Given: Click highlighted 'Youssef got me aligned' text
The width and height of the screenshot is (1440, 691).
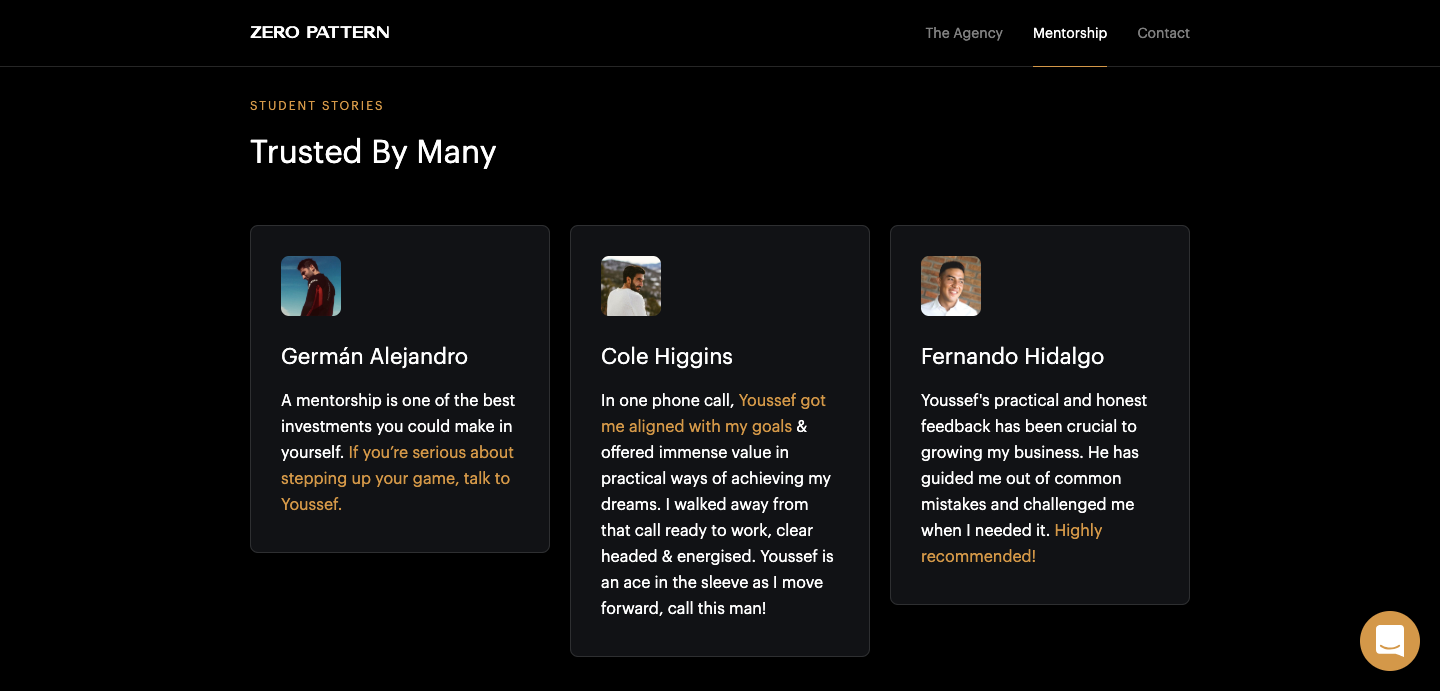Looking at the screenshot, I should click(x=713, y=413).
